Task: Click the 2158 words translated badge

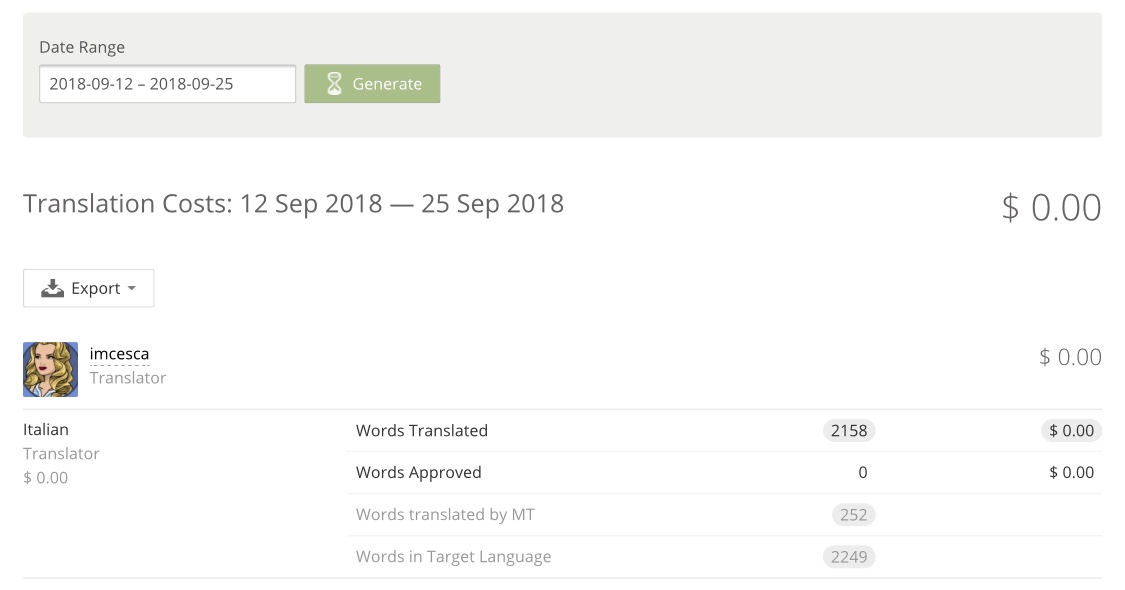Action: click(x=849, y=431)
